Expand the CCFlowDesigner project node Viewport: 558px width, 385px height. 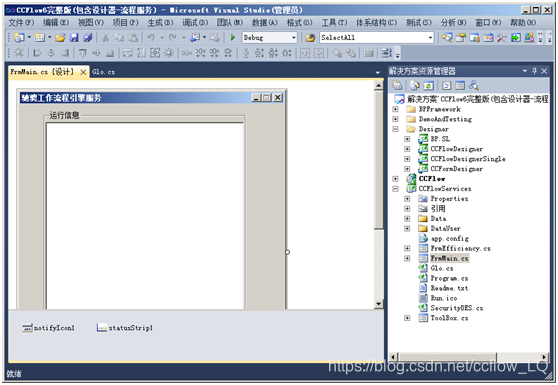click(x=407, y=149)
